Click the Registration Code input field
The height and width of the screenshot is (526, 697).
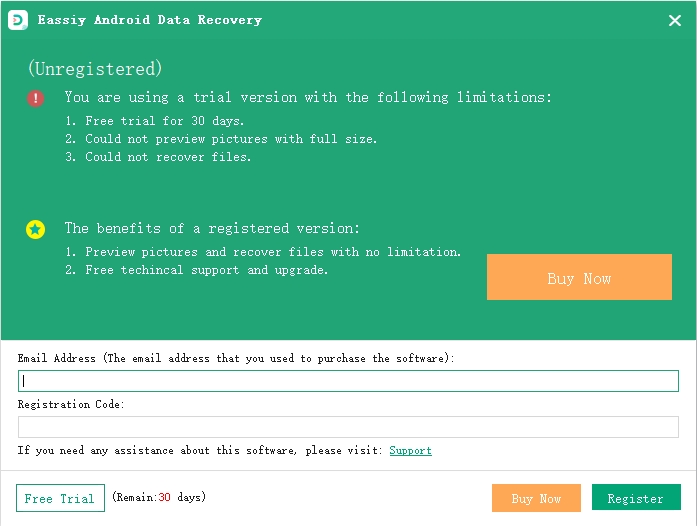[348, 427]
